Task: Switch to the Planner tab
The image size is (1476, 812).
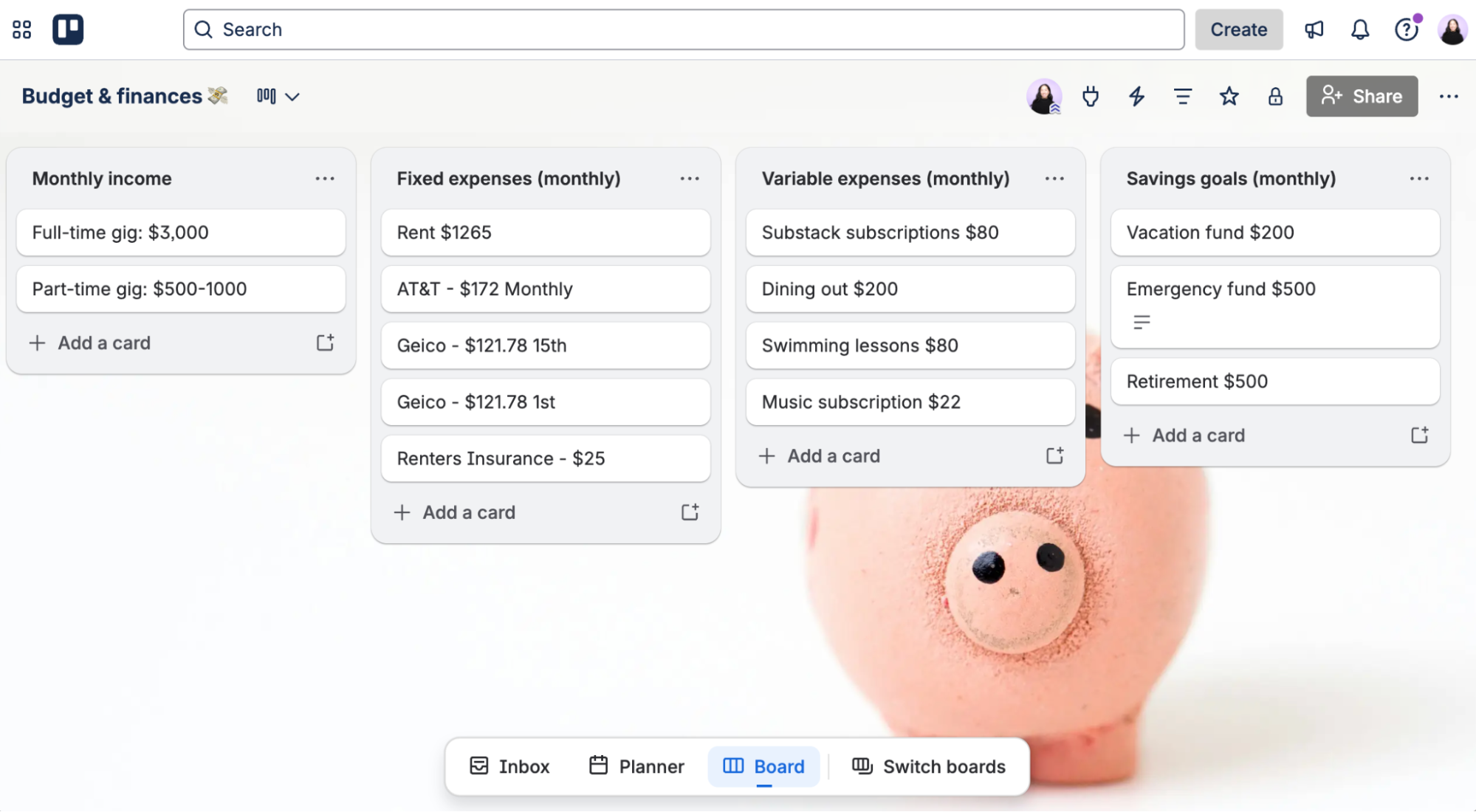Action: (x=636, y=766)
